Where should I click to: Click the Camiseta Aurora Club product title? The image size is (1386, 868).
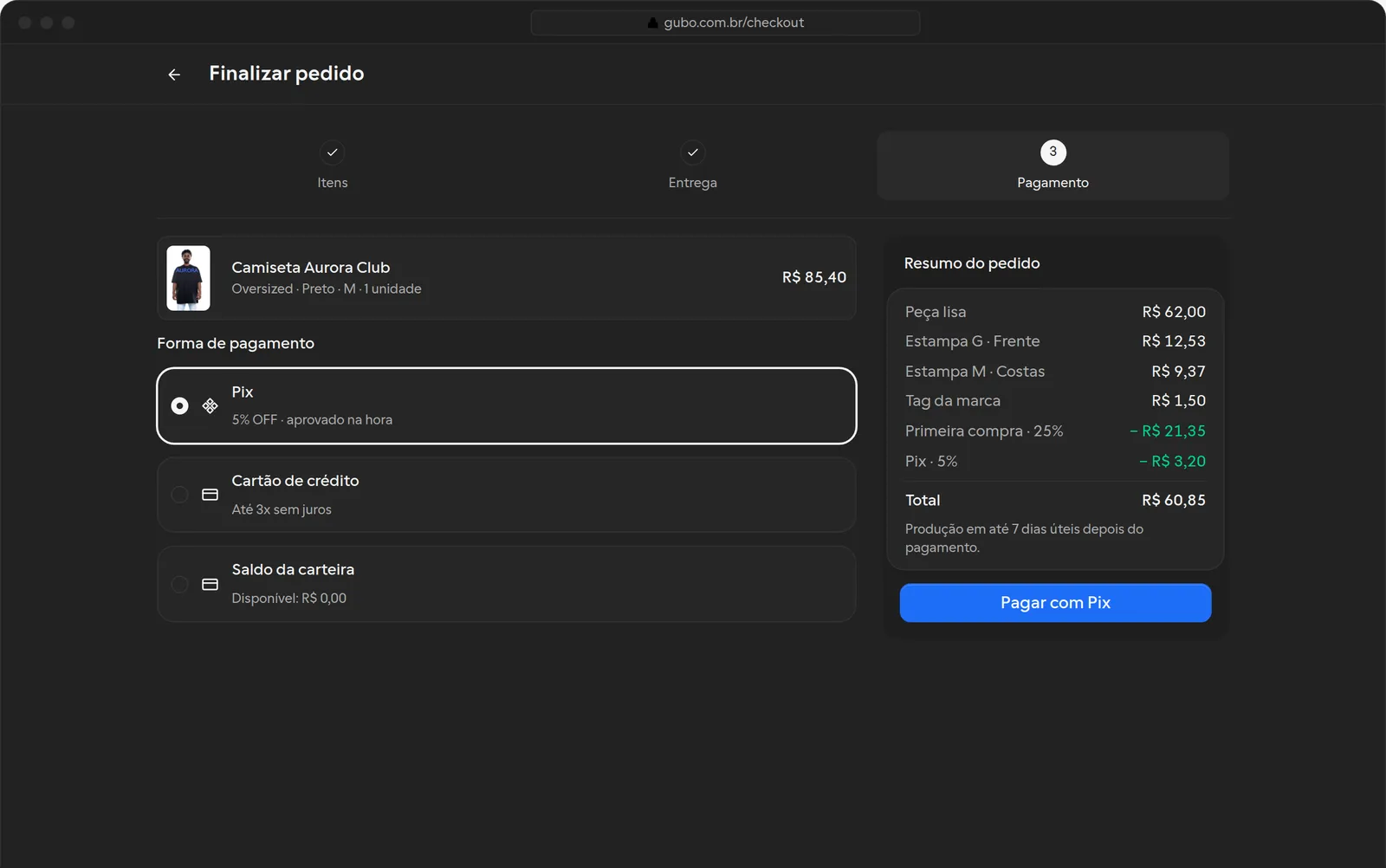click(x=311, y=268)
